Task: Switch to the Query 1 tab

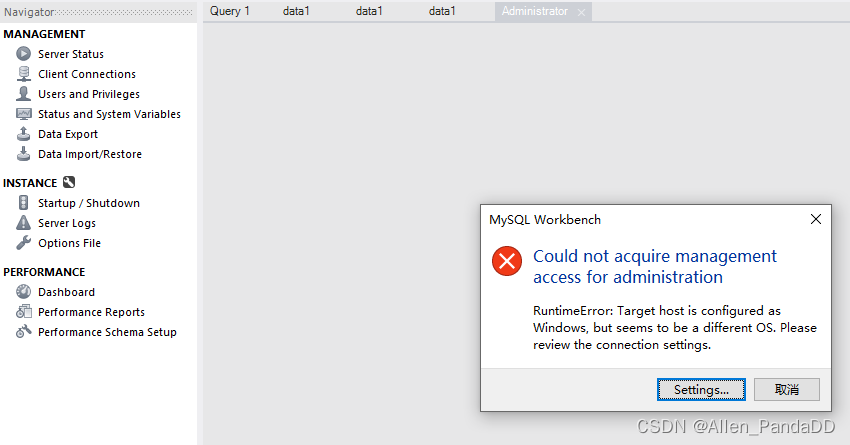Action: coord(230,11)
